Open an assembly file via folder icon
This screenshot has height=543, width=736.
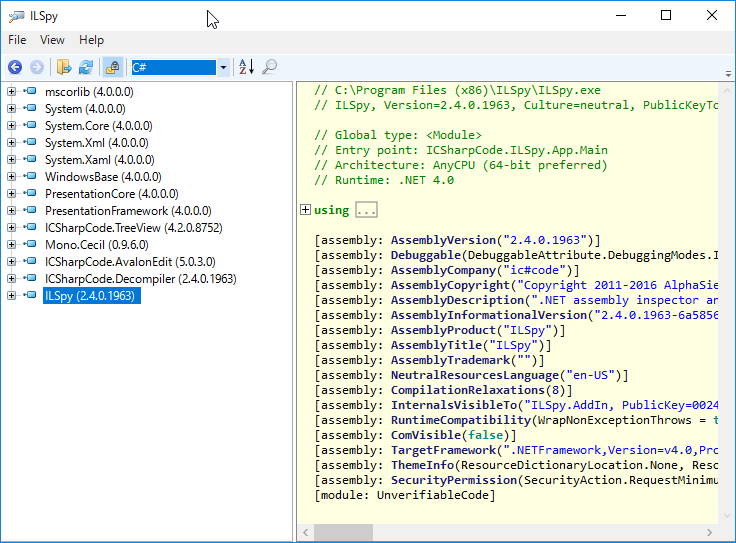click(x=64, y=67)
